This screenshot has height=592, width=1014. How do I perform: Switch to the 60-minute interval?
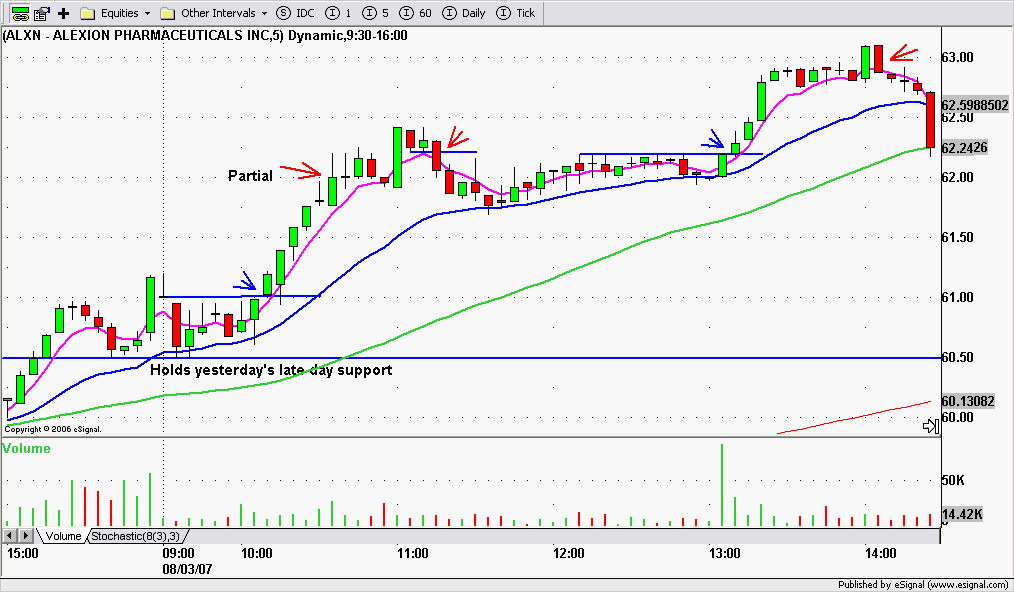[416, 13]
